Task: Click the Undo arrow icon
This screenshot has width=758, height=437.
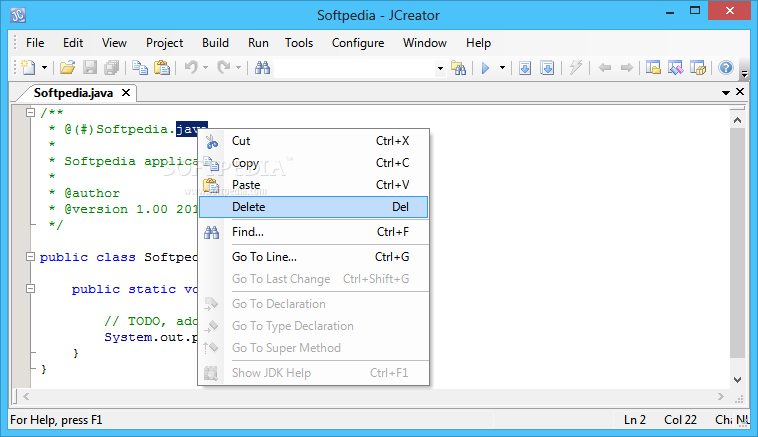Action: coord(191,68)
